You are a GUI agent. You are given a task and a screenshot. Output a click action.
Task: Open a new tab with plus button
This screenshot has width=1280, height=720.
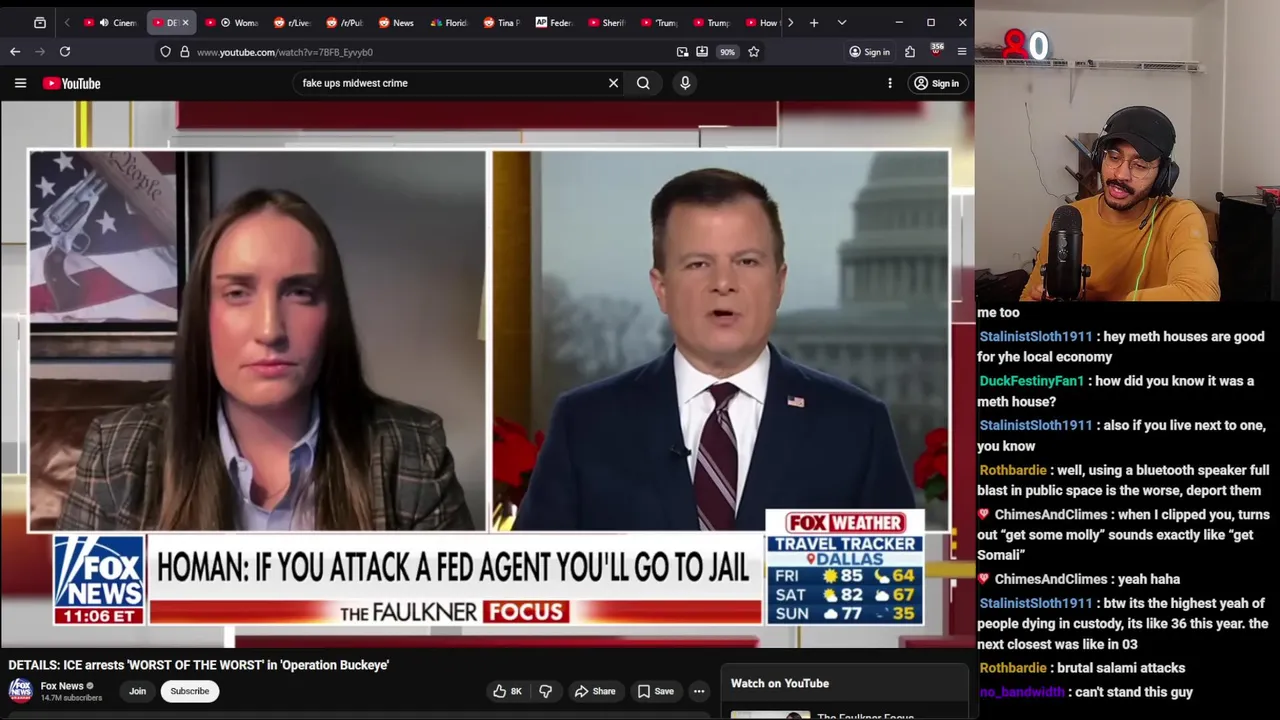pos(814,22)
